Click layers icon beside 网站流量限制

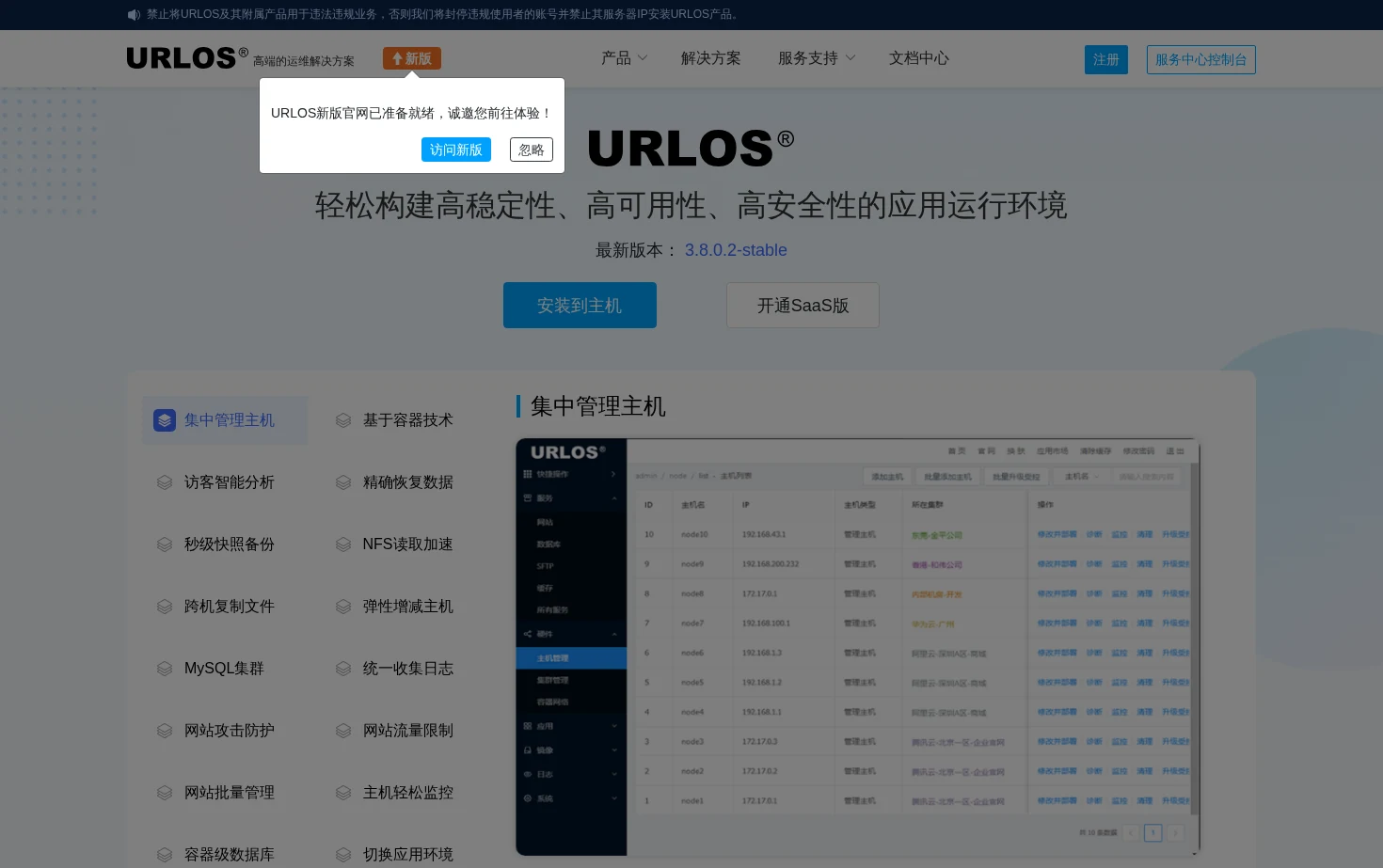(x=343, y=731)
